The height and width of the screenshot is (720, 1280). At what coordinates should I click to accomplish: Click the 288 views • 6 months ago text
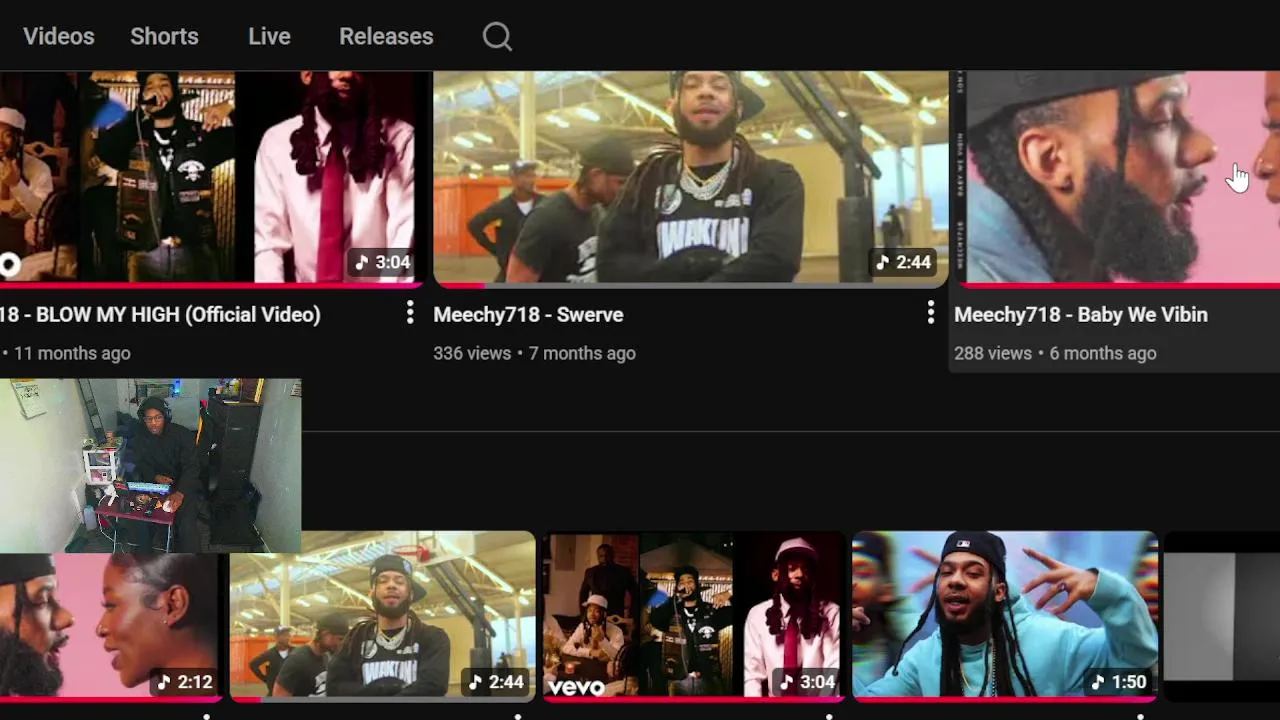pos(1055,353)
